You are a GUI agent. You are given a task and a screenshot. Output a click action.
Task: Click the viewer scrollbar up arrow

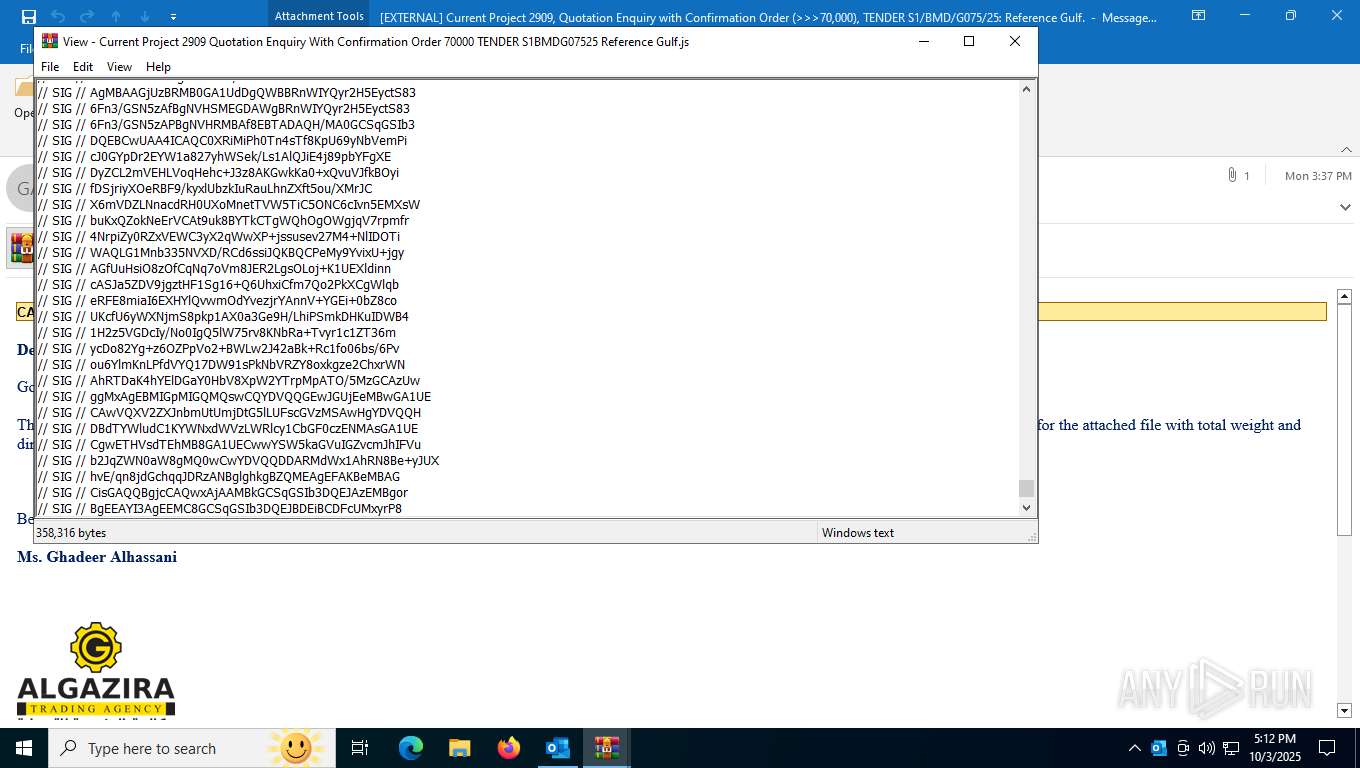[1026, 89]
